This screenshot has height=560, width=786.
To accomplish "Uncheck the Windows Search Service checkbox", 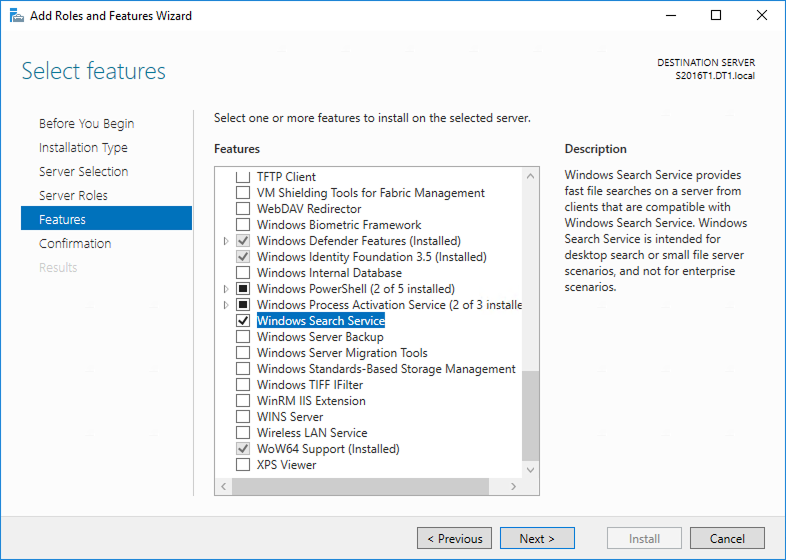I will (x=243, y=321).
